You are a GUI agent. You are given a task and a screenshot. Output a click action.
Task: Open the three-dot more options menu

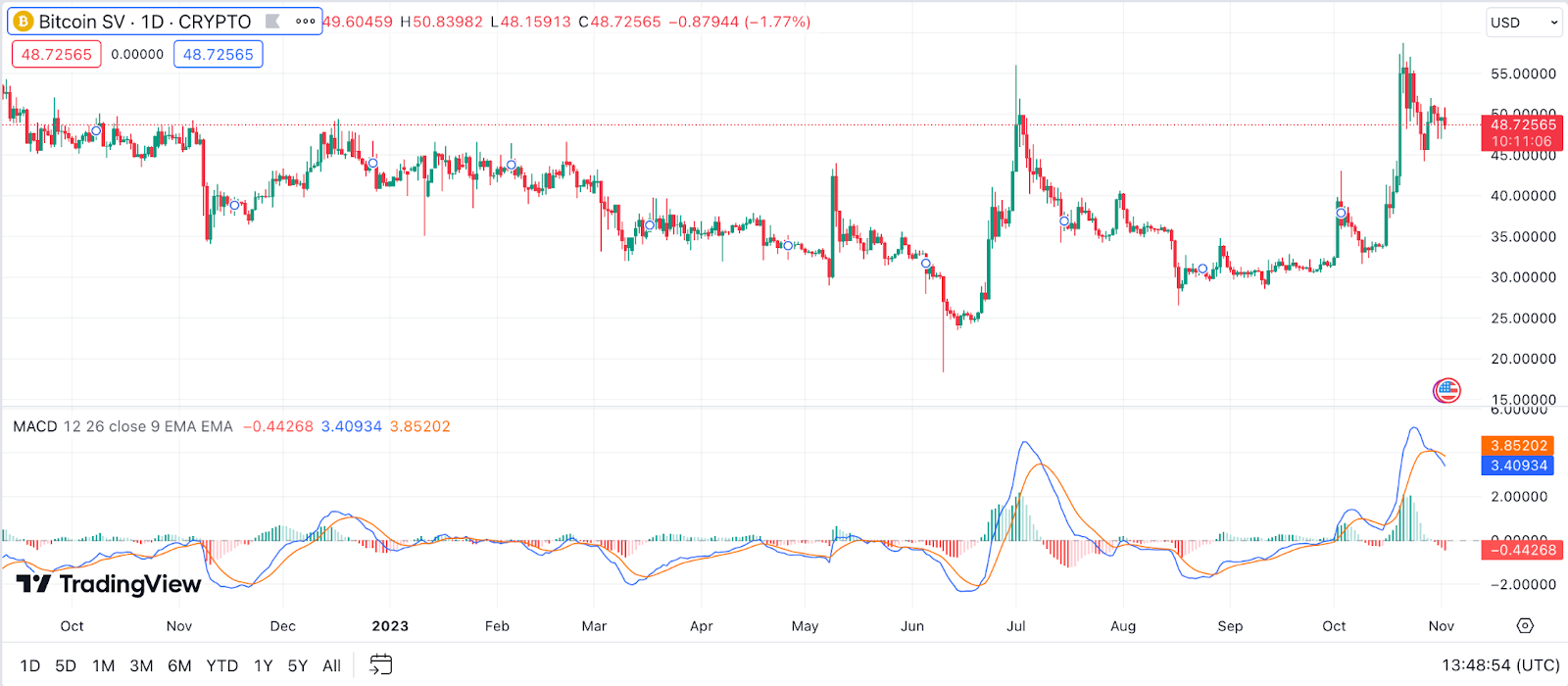(306, 22)
